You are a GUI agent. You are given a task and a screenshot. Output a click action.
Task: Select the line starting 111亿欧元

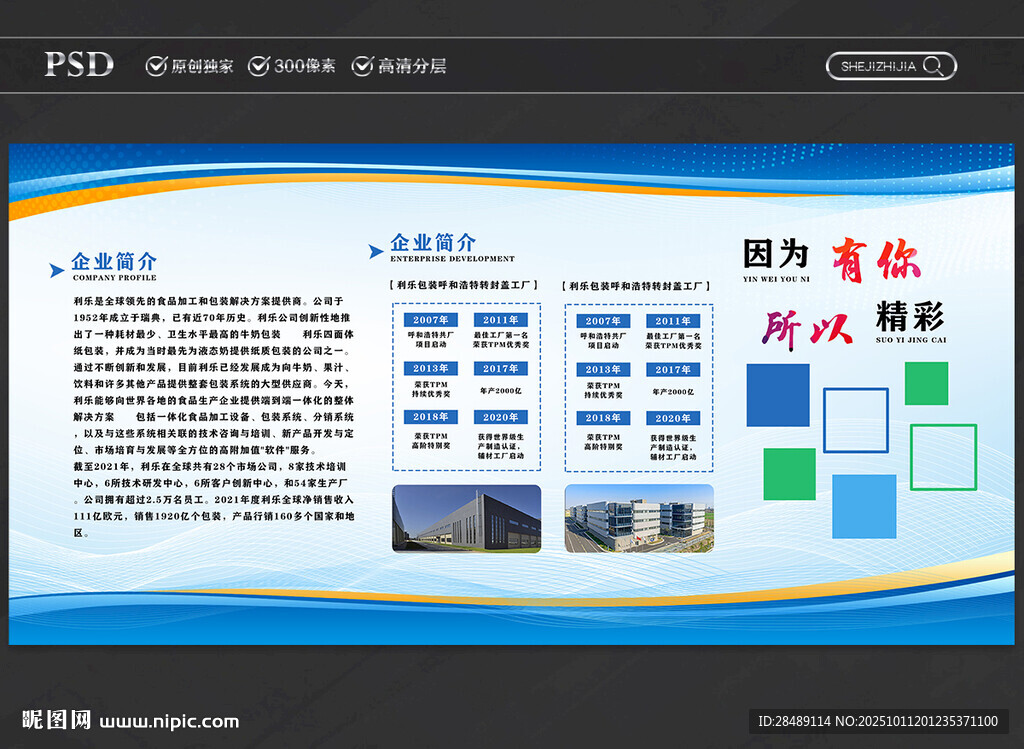214,517
